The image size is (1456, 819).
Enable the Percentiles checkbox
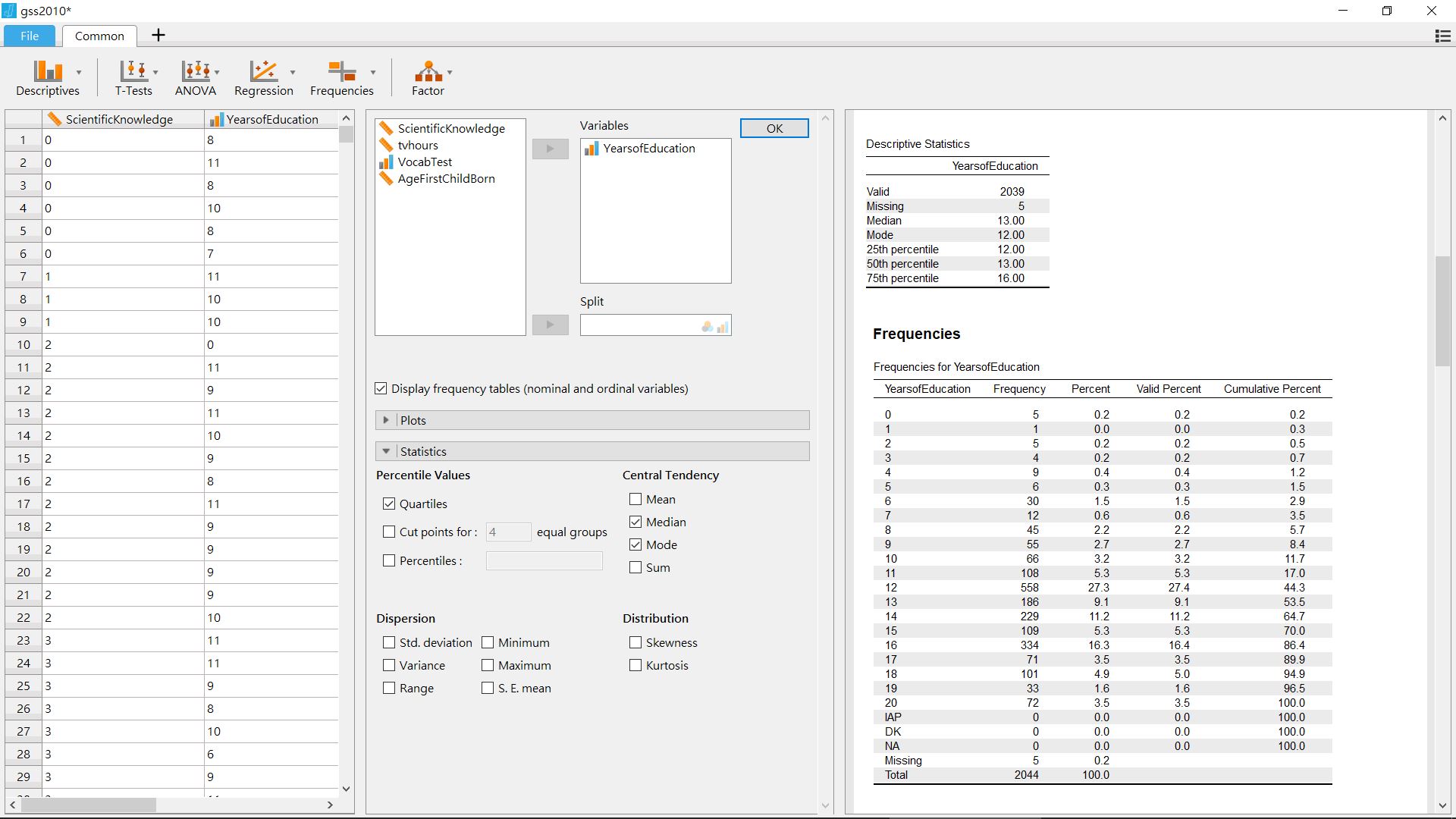click(x=389, y=560)
